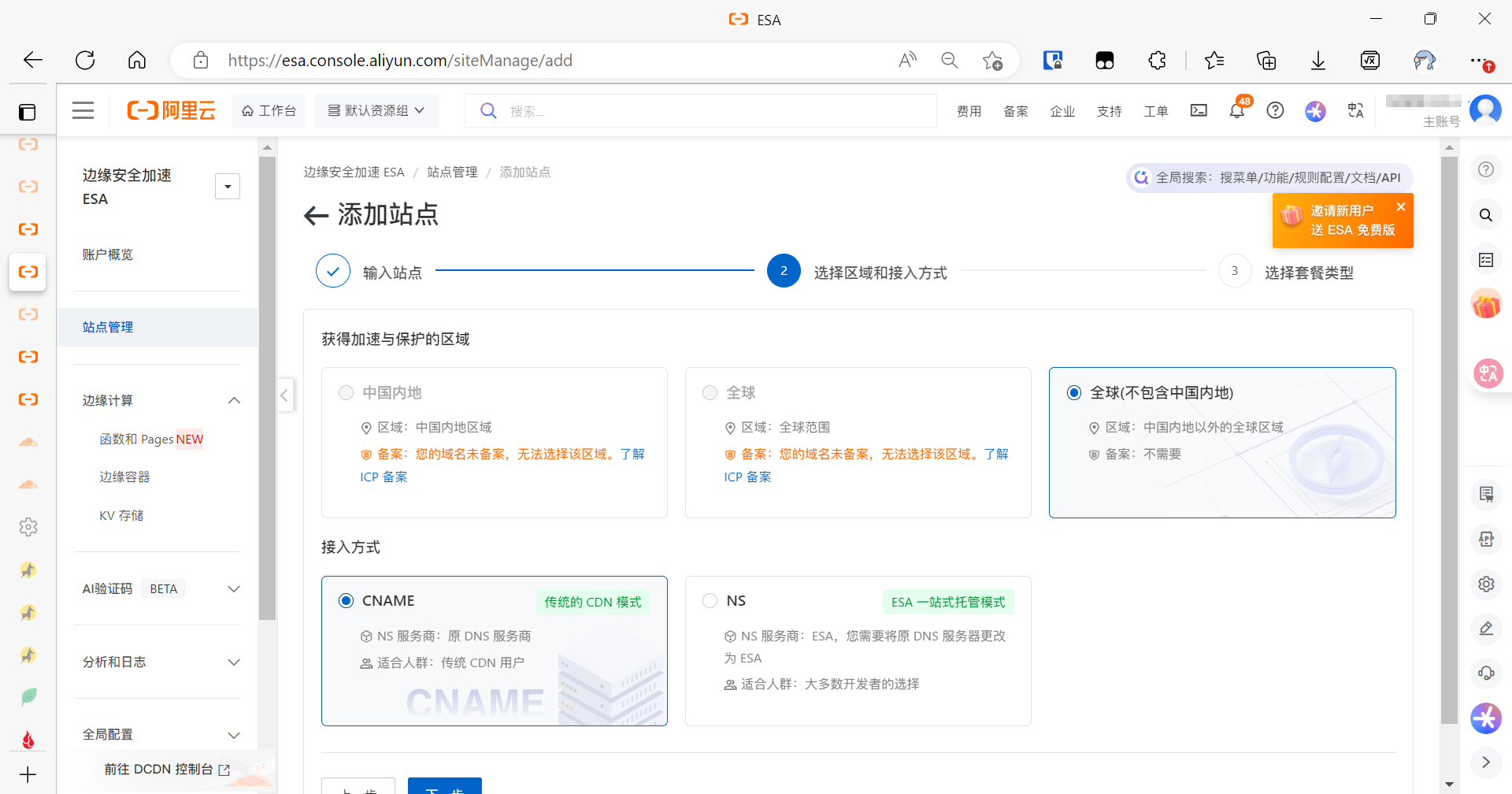1512x794 pixels.
Task: Switch language with the 中/A icon
Action: (x=1355, y=111)
